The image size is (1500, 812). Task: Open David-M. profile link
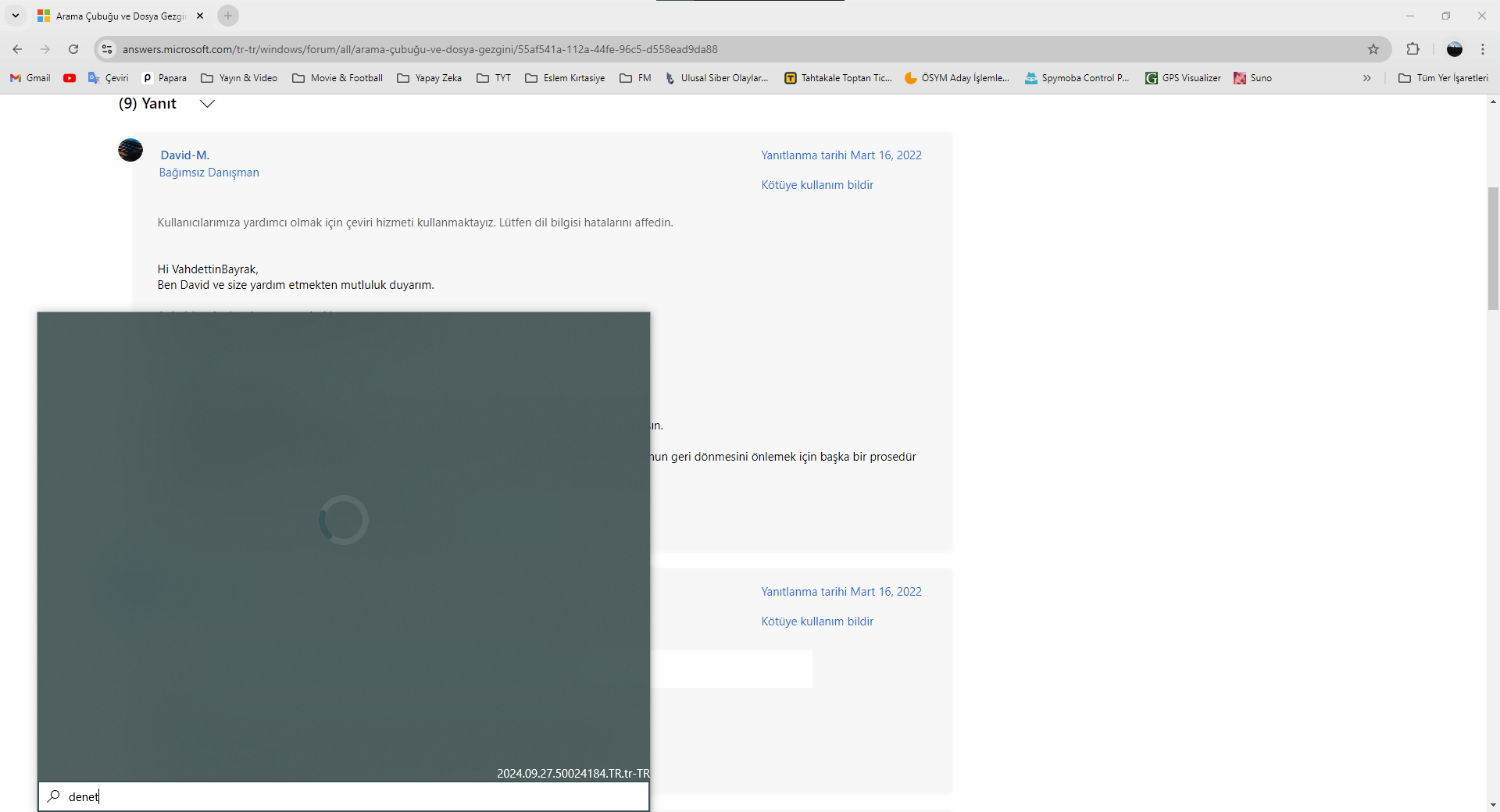(185, 155)
